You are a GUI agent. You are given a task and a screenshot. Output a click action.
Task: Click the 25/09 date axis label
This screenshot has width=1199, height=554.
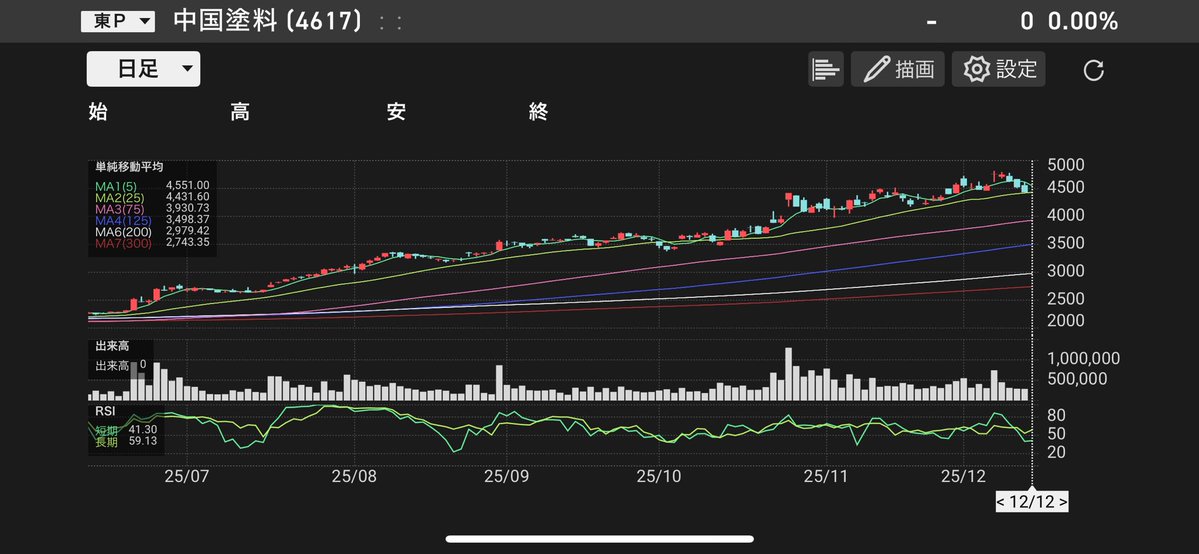506,475
